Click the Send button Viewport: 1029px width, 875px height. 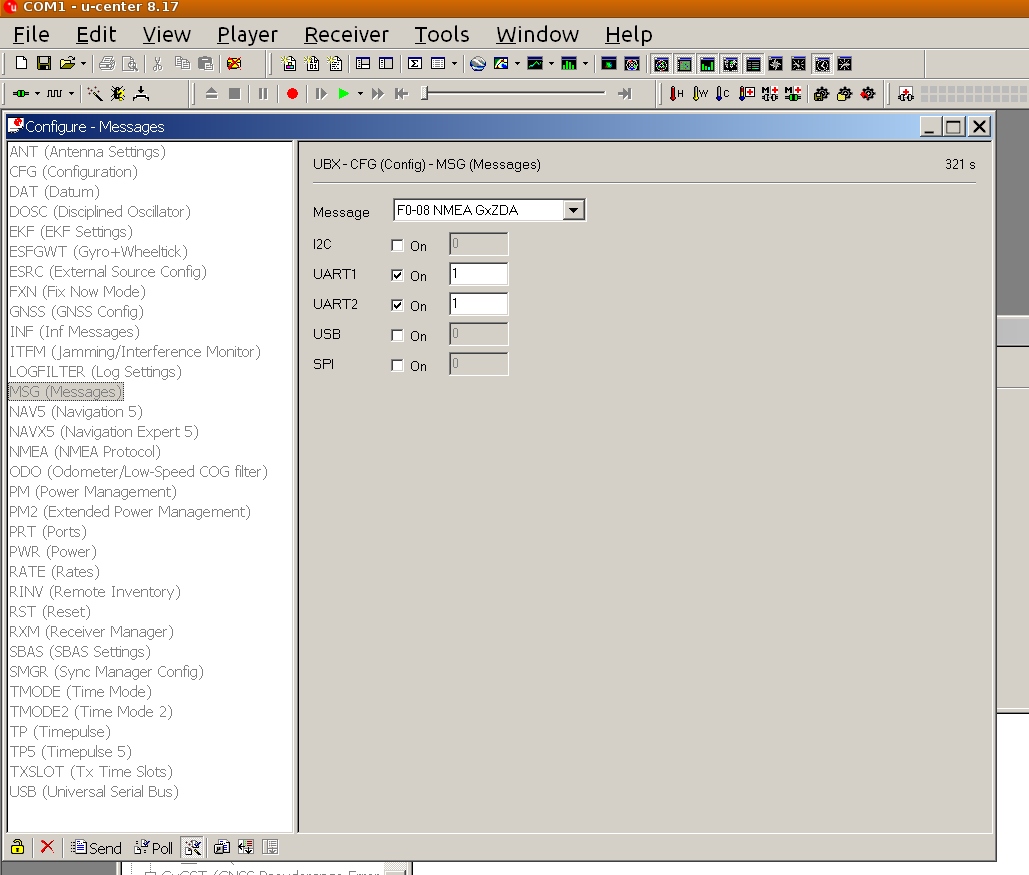pyautogui.click(x=96, y=847)
